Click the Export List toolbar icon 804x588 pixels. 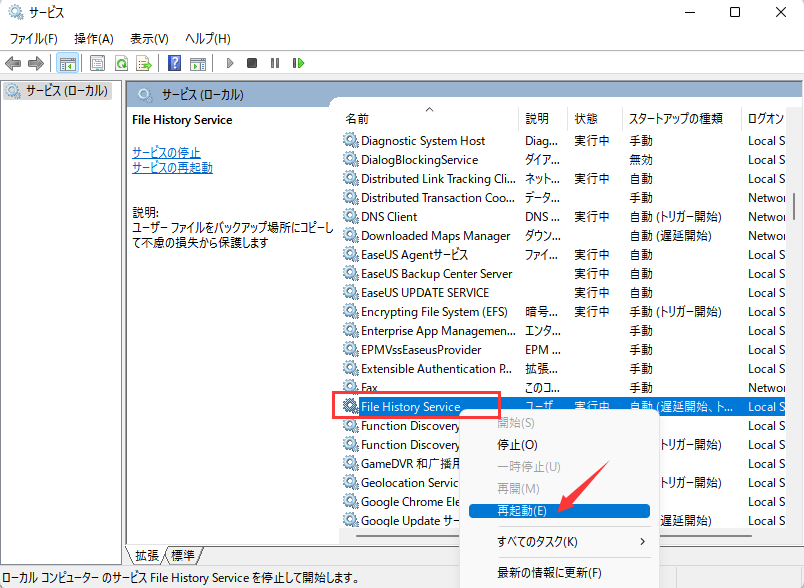[x=144, y=63]
